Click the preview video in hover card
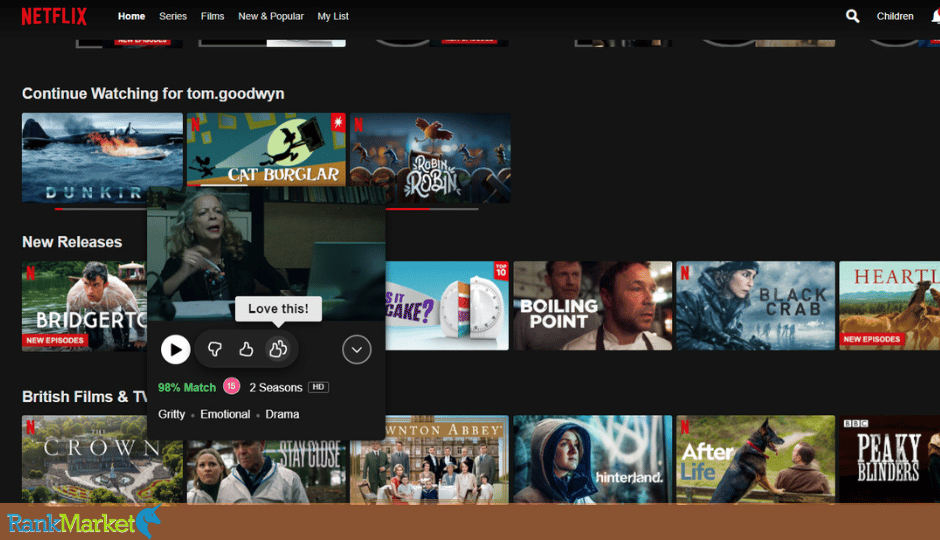This screenshot has height=540, width=940. pyautogui.click(x=266, y=254)
